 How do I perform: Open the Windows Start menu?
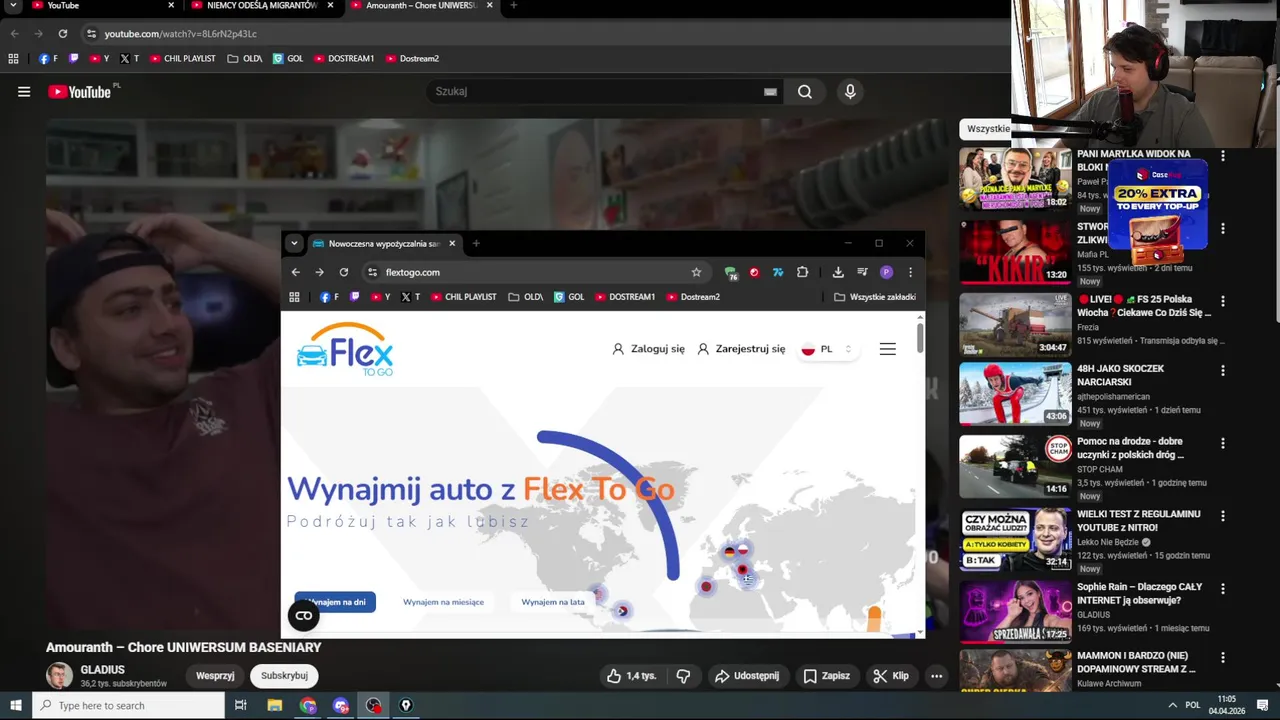16,705
